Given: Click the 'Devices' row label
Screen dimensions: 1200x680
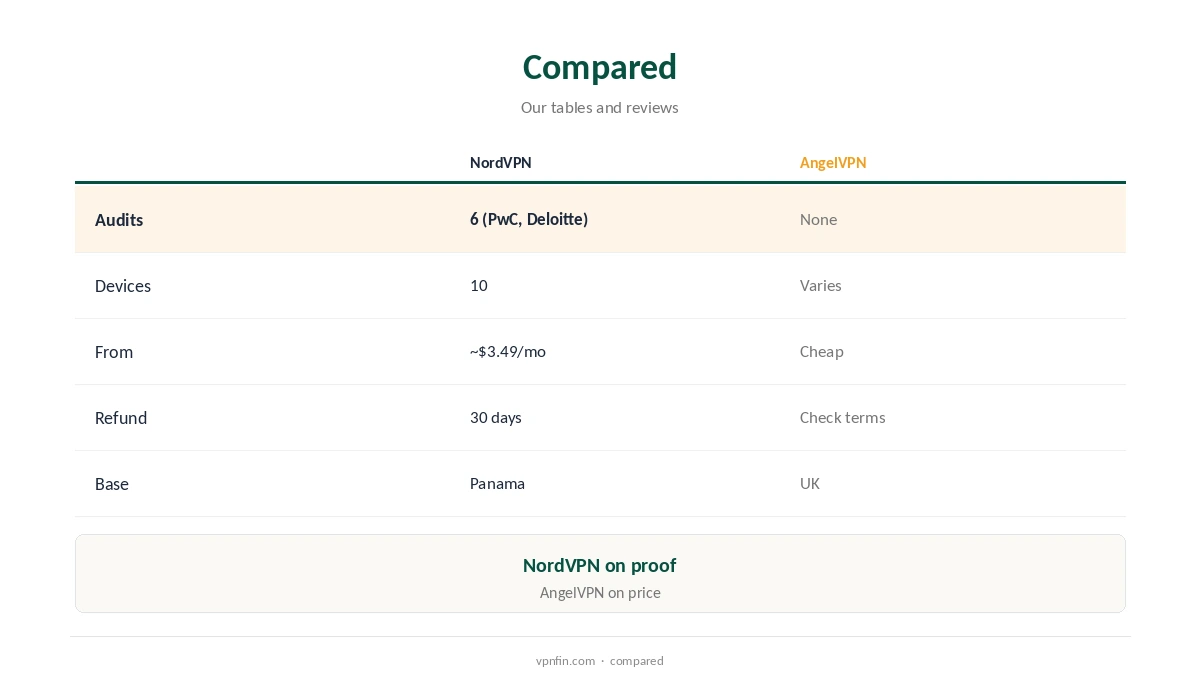Looking at the screenshot, I should click(123, 286).
